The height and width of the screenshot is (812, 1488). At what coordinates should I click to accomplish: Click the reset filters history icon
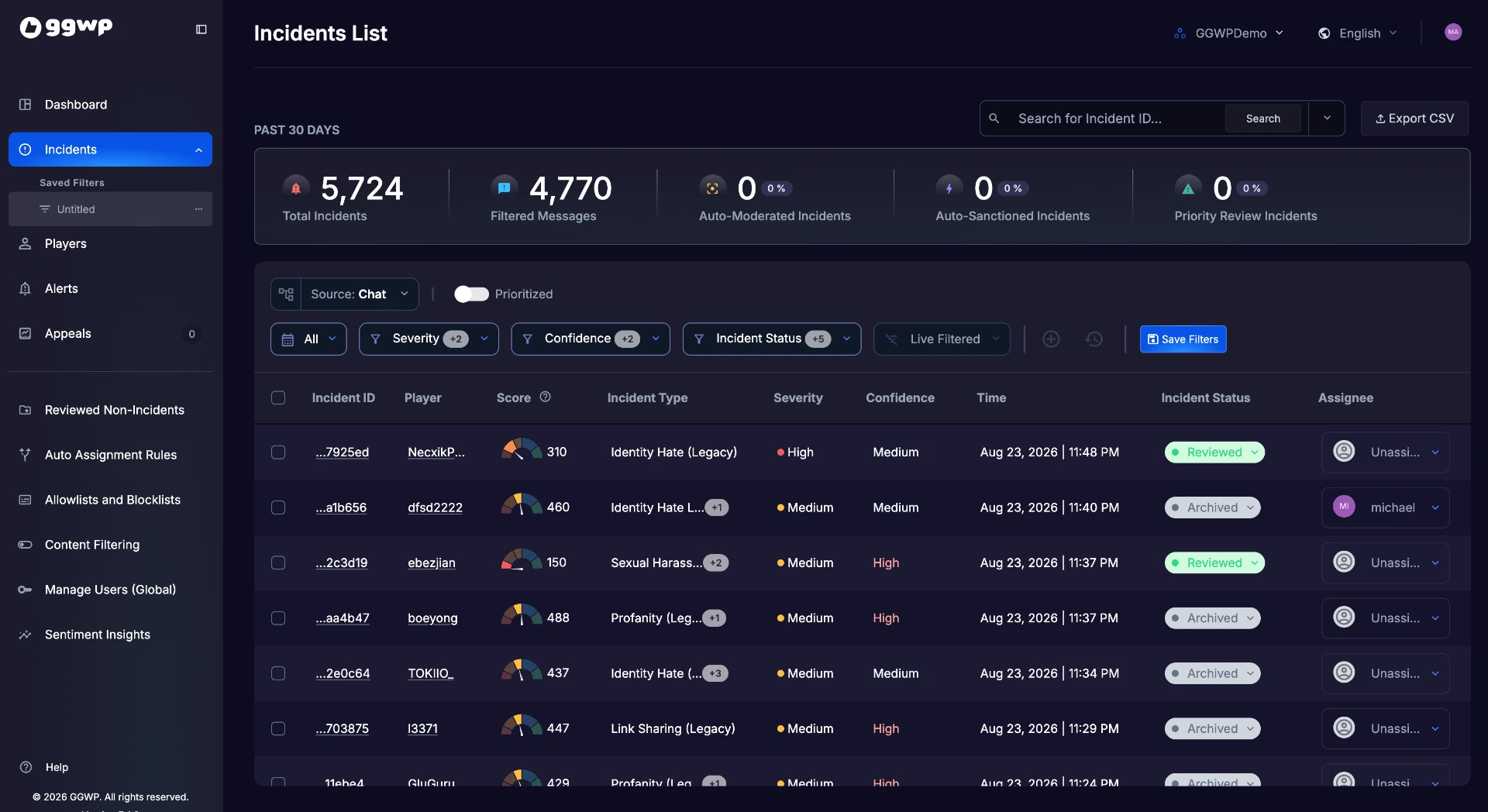point(1094,339)
